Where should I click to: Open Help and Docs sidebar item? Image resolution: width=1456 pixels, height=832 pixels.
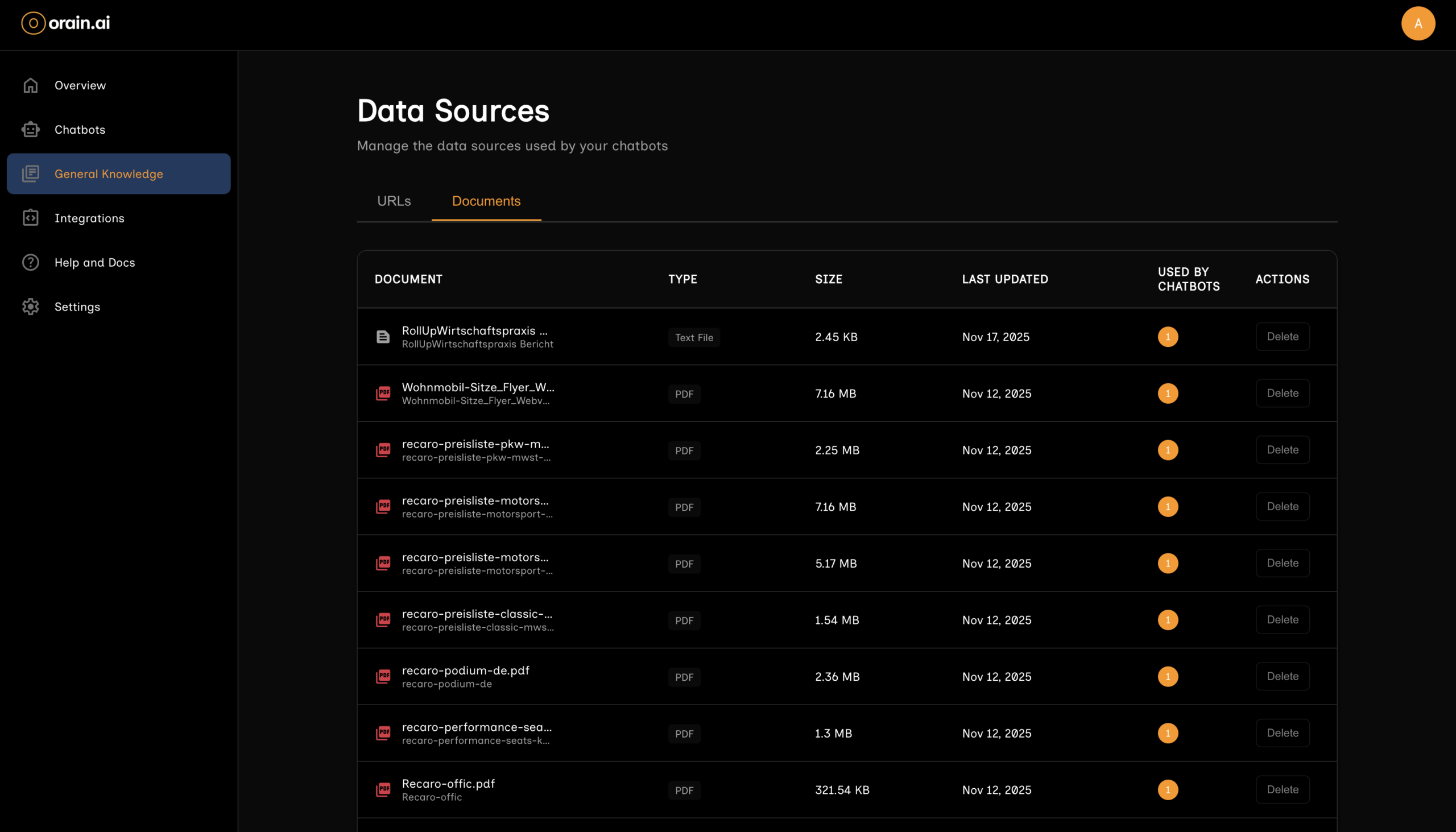pos(95,262)
